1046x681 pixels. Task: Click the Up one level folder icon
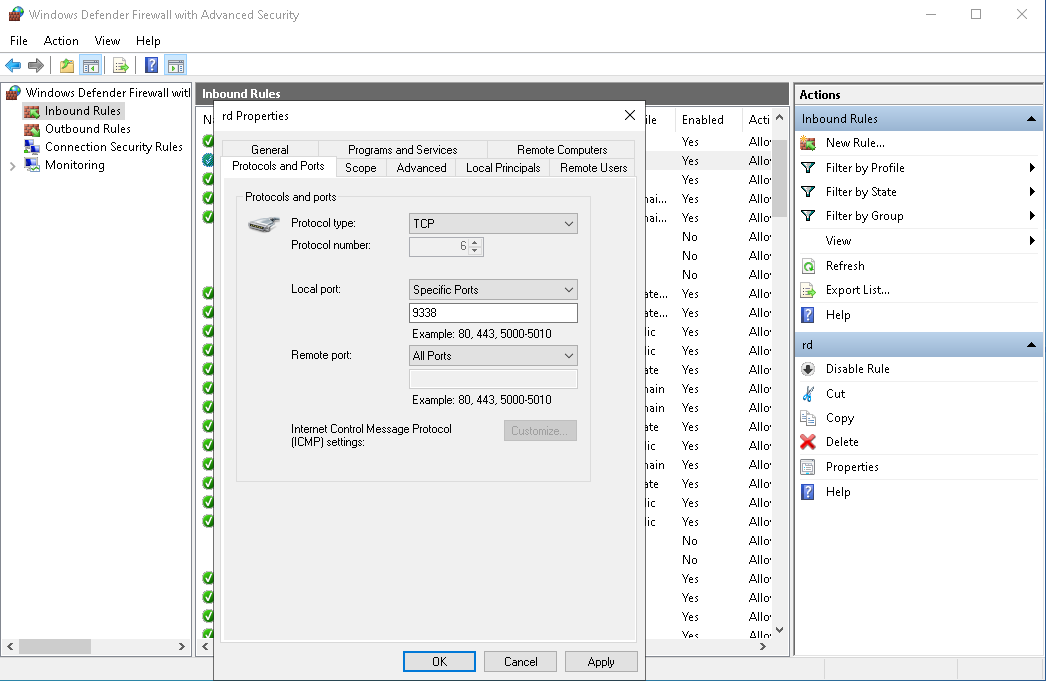point(67,65)
